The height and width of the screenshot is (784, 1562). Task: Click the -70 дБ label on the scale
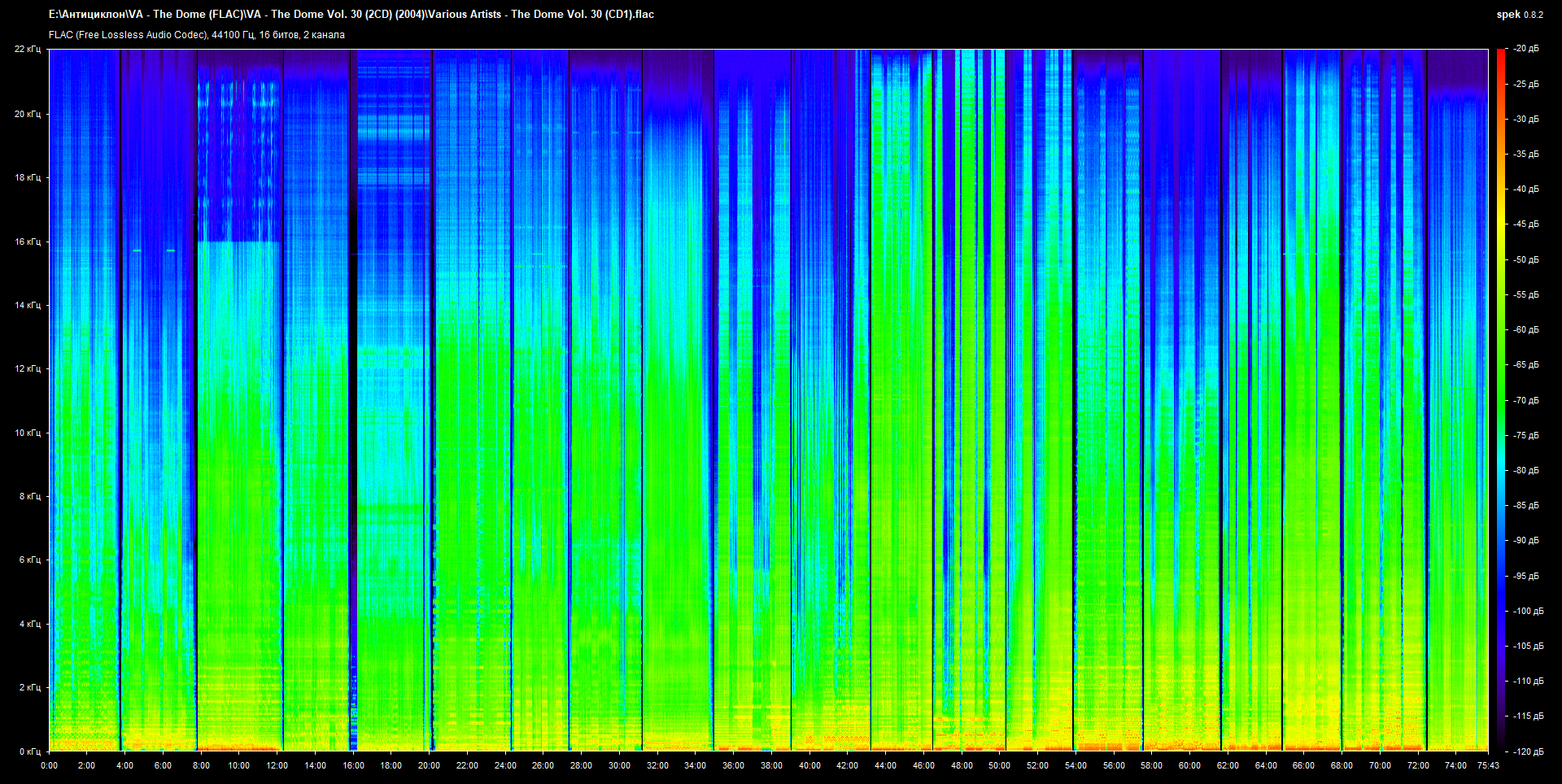coord(1525,400)
